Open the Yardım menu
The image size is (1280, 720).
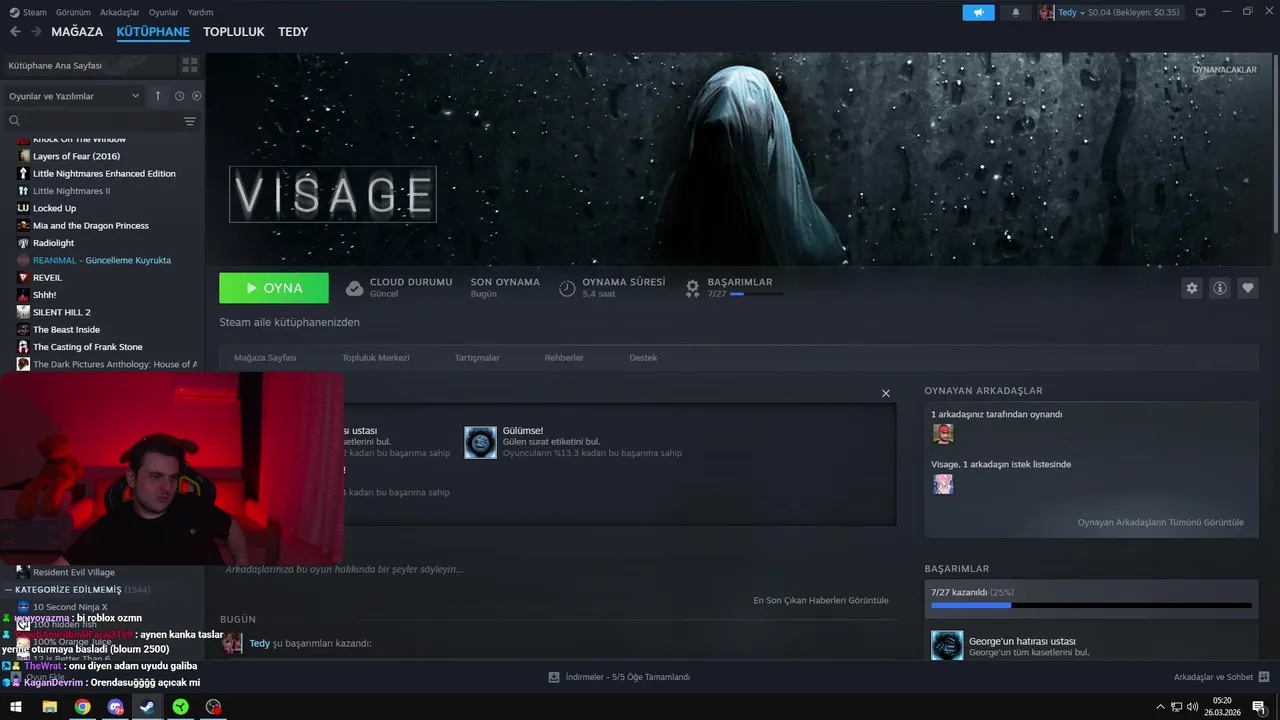(200, 12)
